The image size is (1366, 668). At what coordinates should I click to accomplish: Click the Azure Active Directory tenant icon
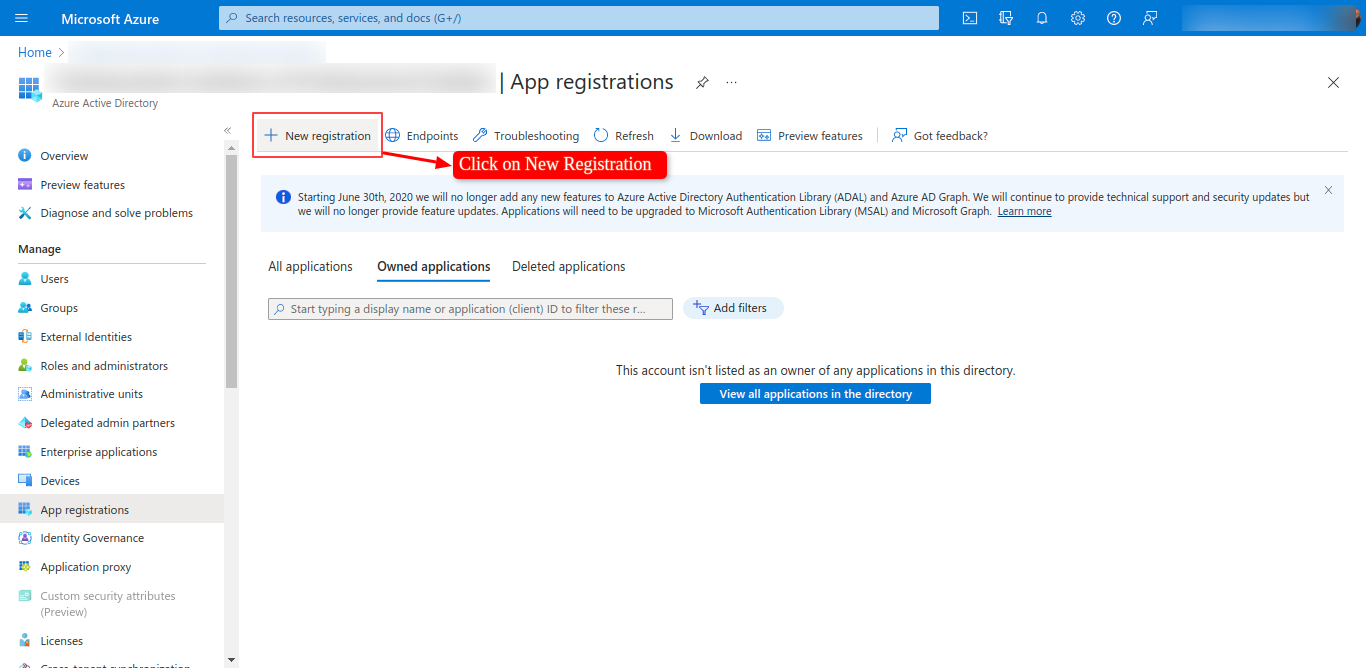[29, 88]
